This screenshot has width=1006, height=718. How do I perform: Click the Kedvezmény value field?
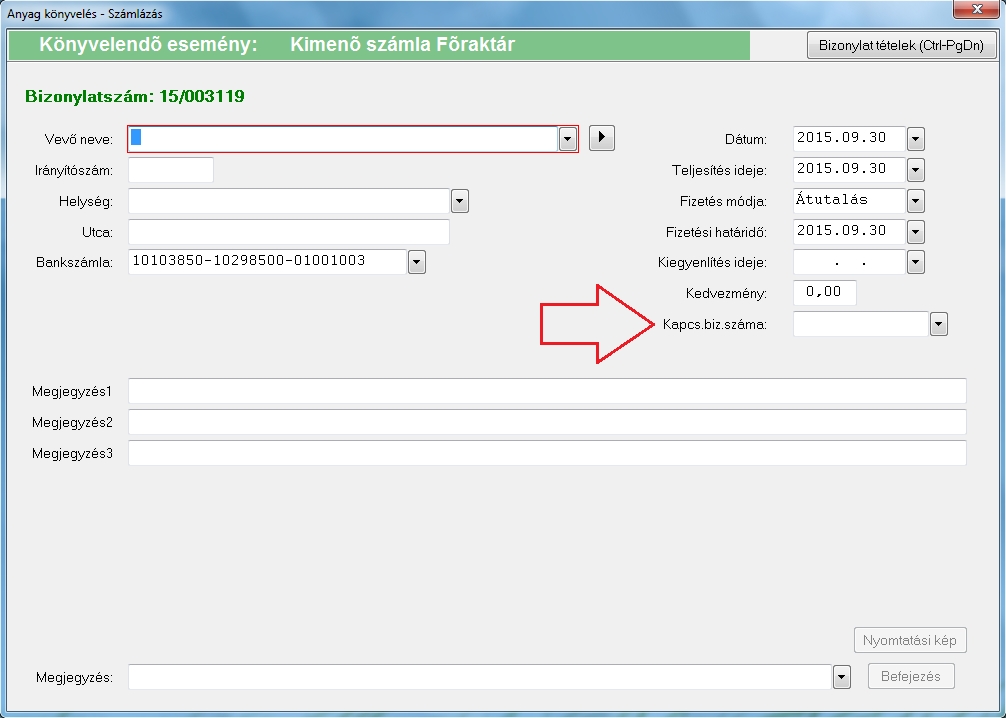click(825, 293)
